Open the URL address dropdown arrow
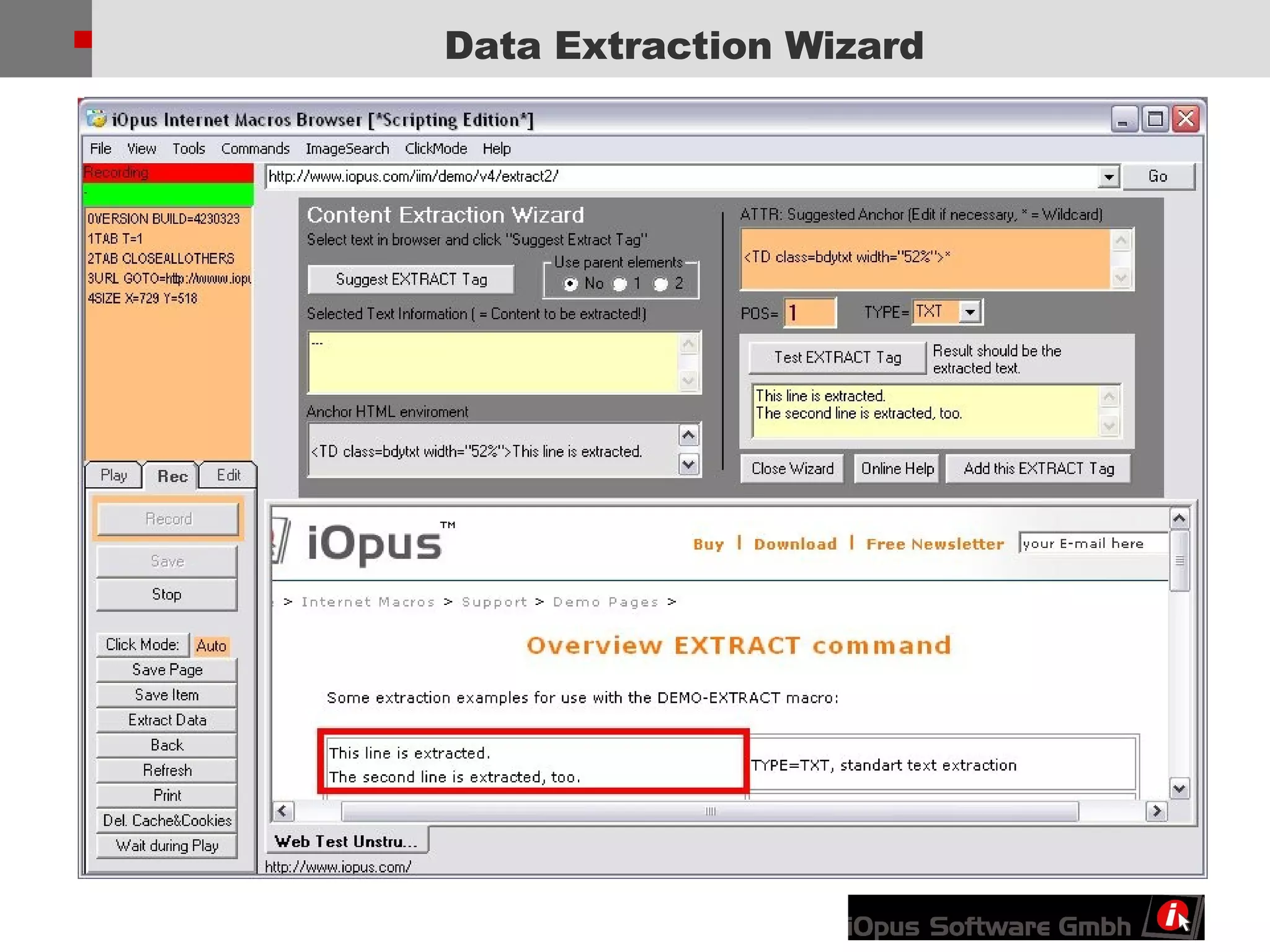The height and width of the screenshot is (952, 1270). (x=1109, y=177)
